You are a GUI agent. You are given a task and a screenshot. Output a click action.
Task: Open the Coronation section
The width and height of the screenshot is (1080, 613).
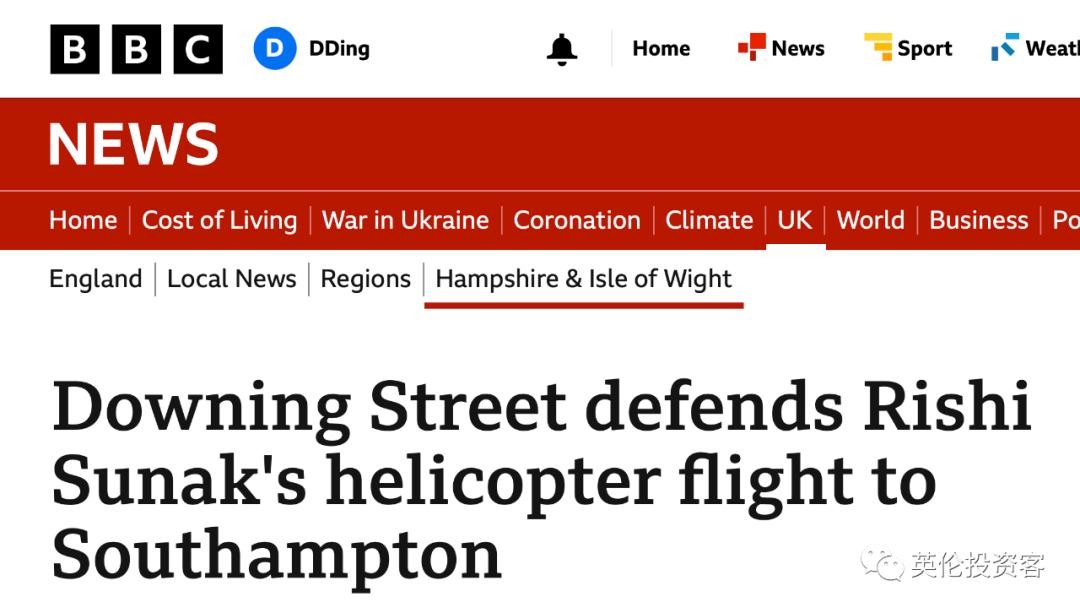coord(577,220)
